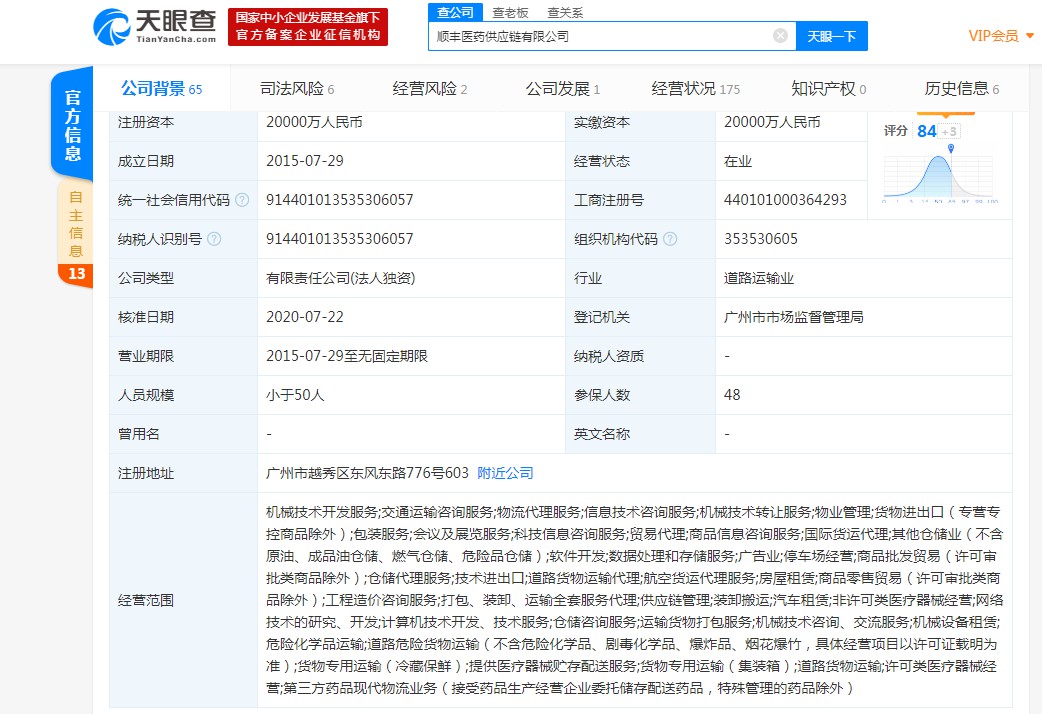Click the 实缴资本 value 20000万人民币
The width and height of the screenshot is (1042, 714).
click(772, 122)
